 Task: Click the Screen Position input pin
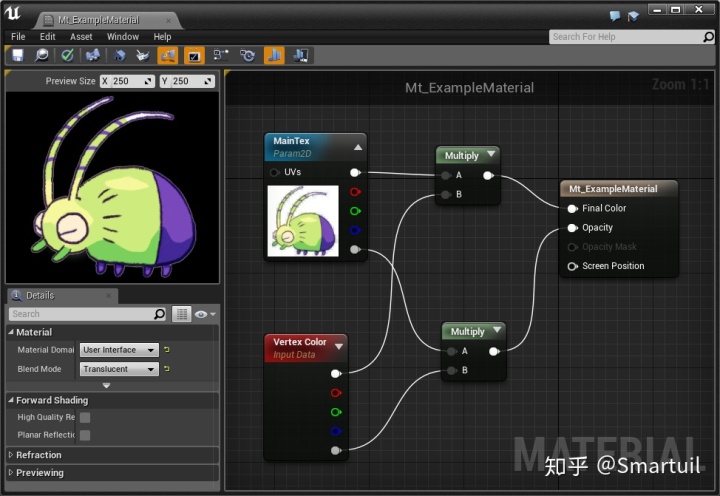pyautogui.click(x=572, y=266)
